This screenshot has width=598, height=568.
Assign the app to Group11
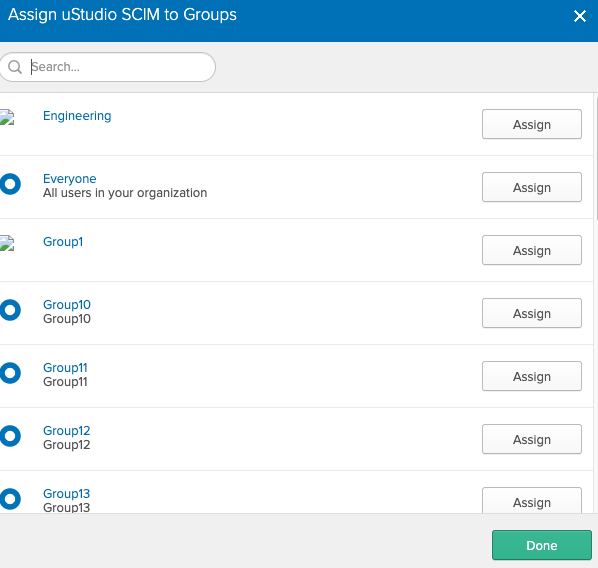coord(532,376)
